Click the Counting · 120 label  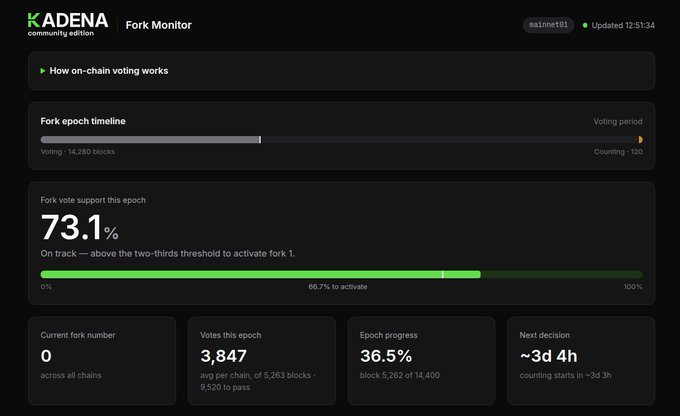(618, 152)
